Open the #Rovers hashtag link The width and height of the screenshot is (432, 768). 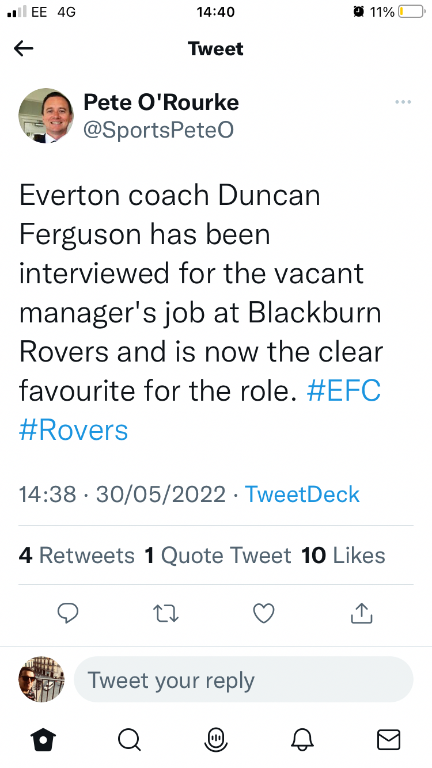pos(73,431)
